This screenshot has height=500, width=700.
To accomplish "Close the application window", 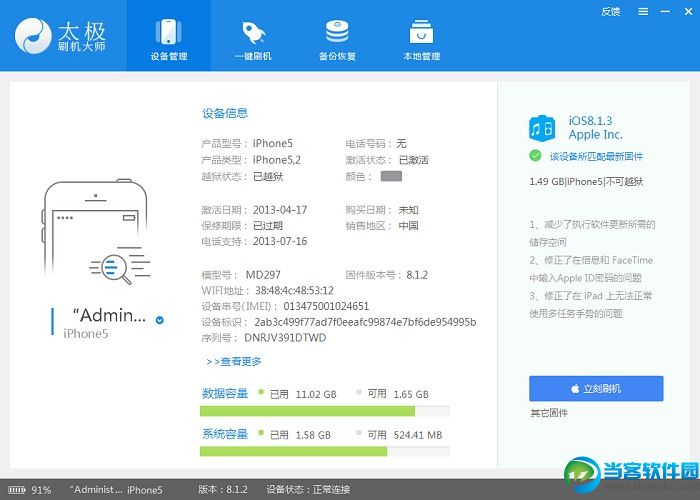I will (688, 12).
